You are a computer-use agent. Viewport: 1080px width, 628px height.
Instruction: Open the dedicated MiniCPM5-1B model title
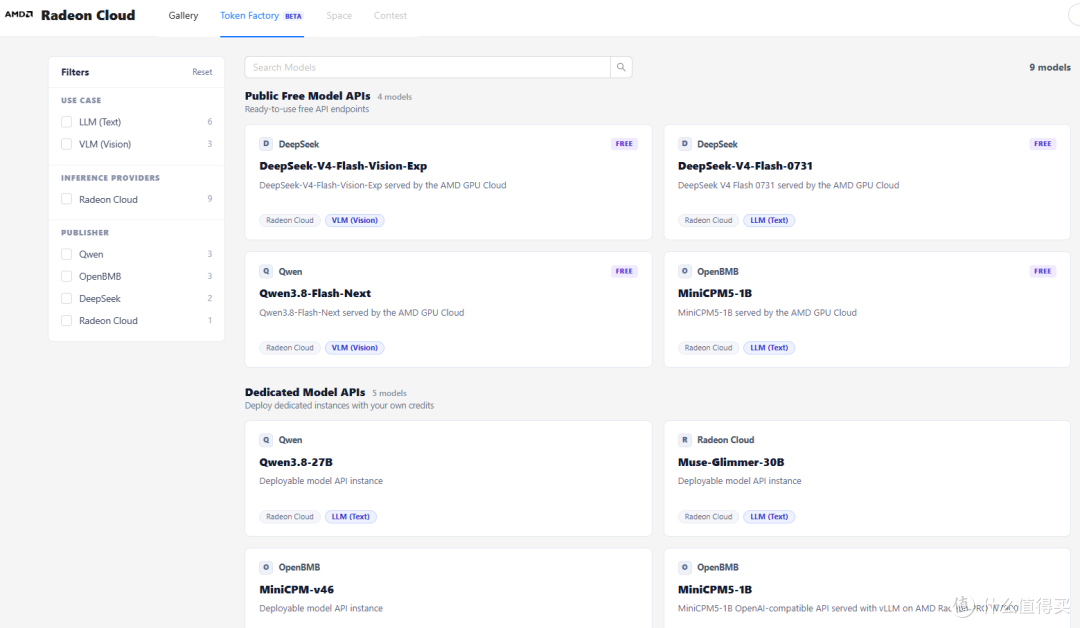point(715,589)
